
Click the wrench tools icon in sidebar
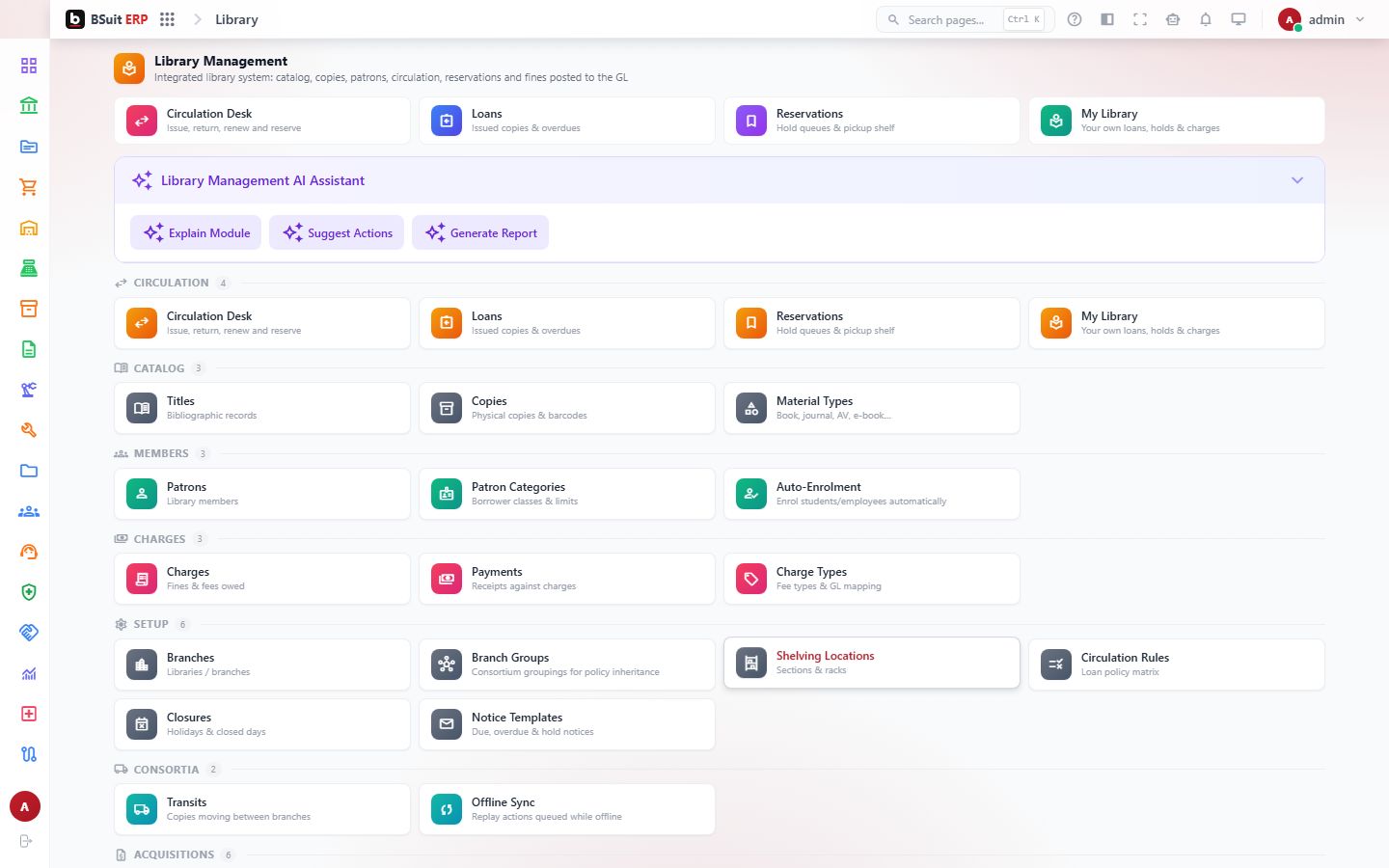[x=29, y=430]
